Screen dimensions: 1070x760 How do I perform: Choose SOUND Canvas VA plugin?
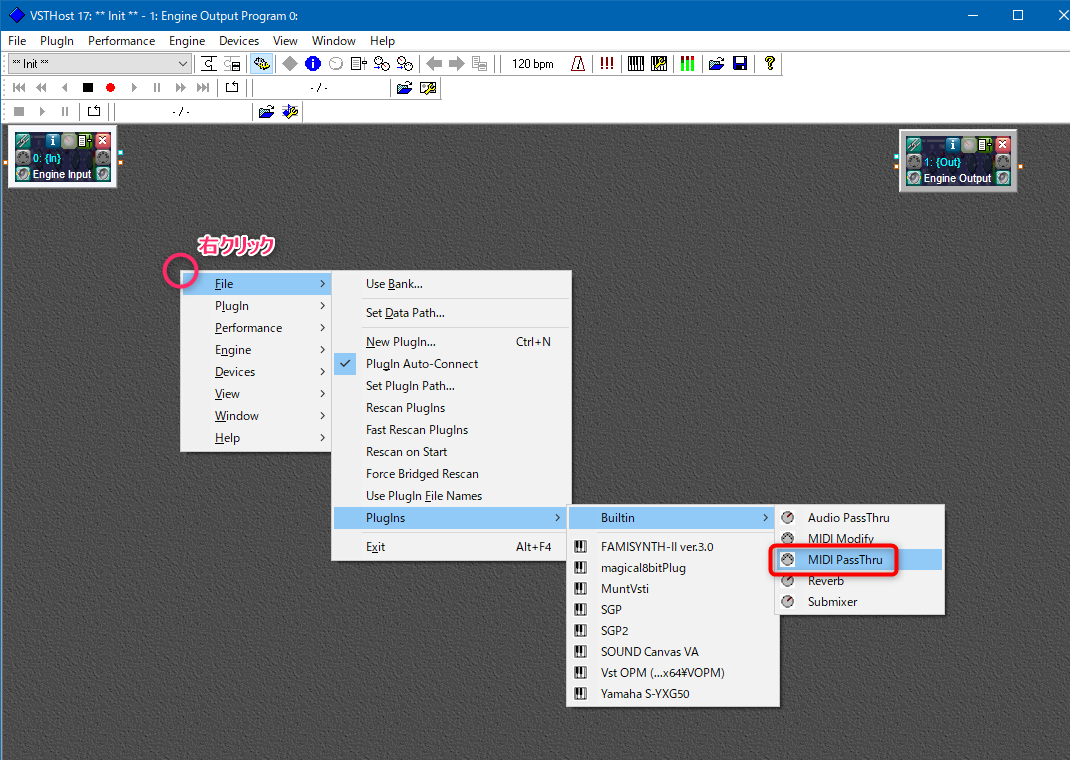click(x=674, y=652)
